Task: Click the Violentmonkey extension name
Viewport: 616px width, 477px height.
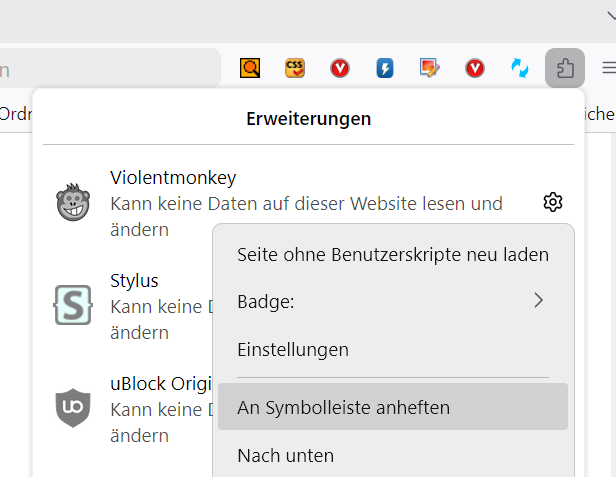Action: pos(173,178)
